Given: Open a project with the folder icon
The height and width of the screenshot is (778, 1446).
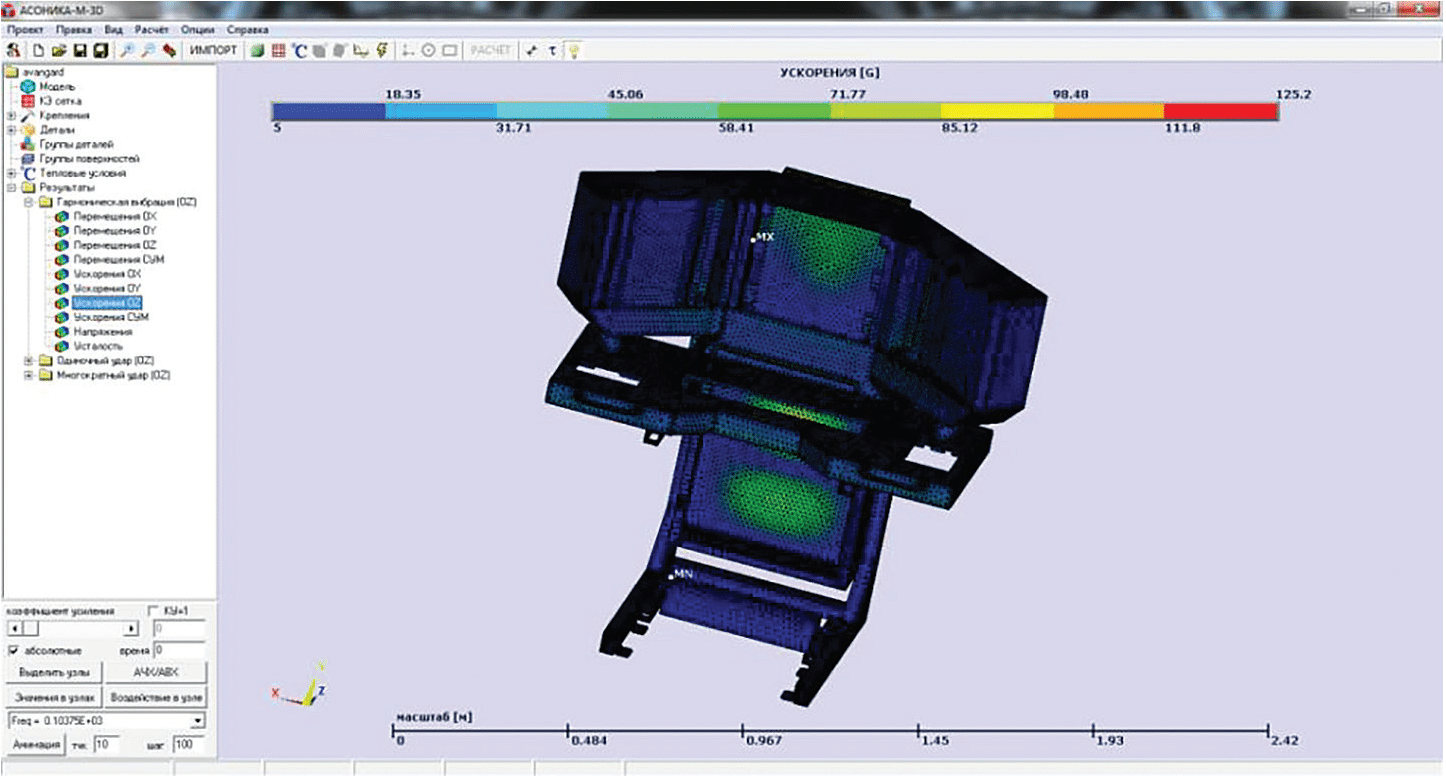Looking at the screenshot, I should [59, 50].
